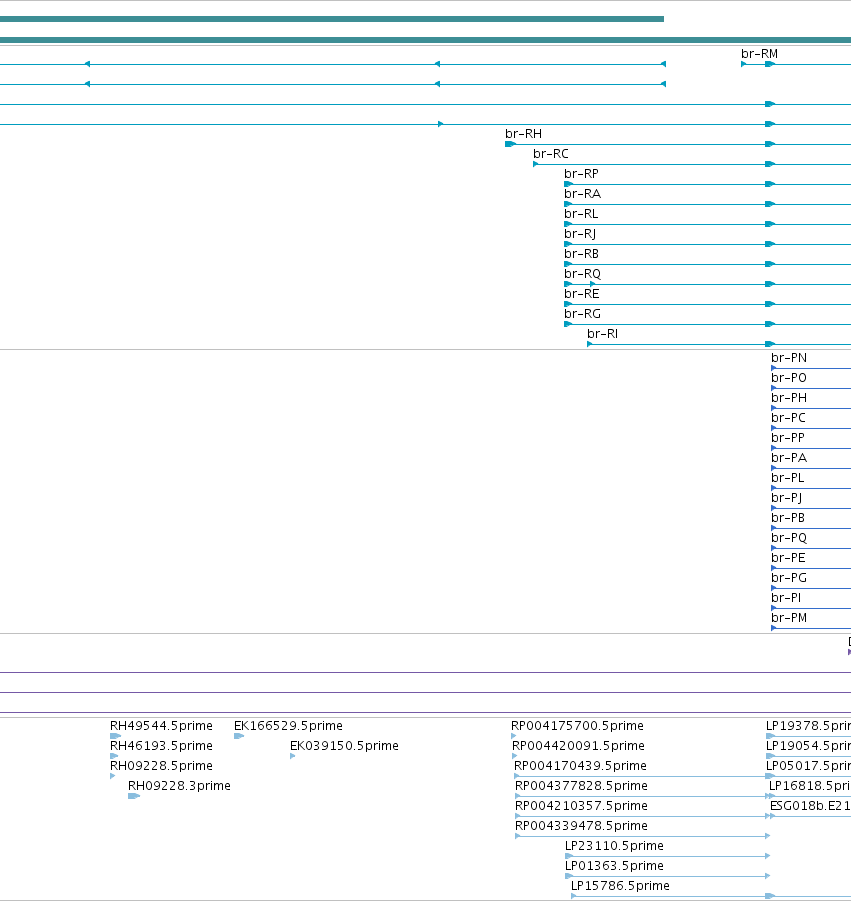The image size is (851, 901).
Task: Click the EK166529.5prime EST label
Action: pos(288,726)
